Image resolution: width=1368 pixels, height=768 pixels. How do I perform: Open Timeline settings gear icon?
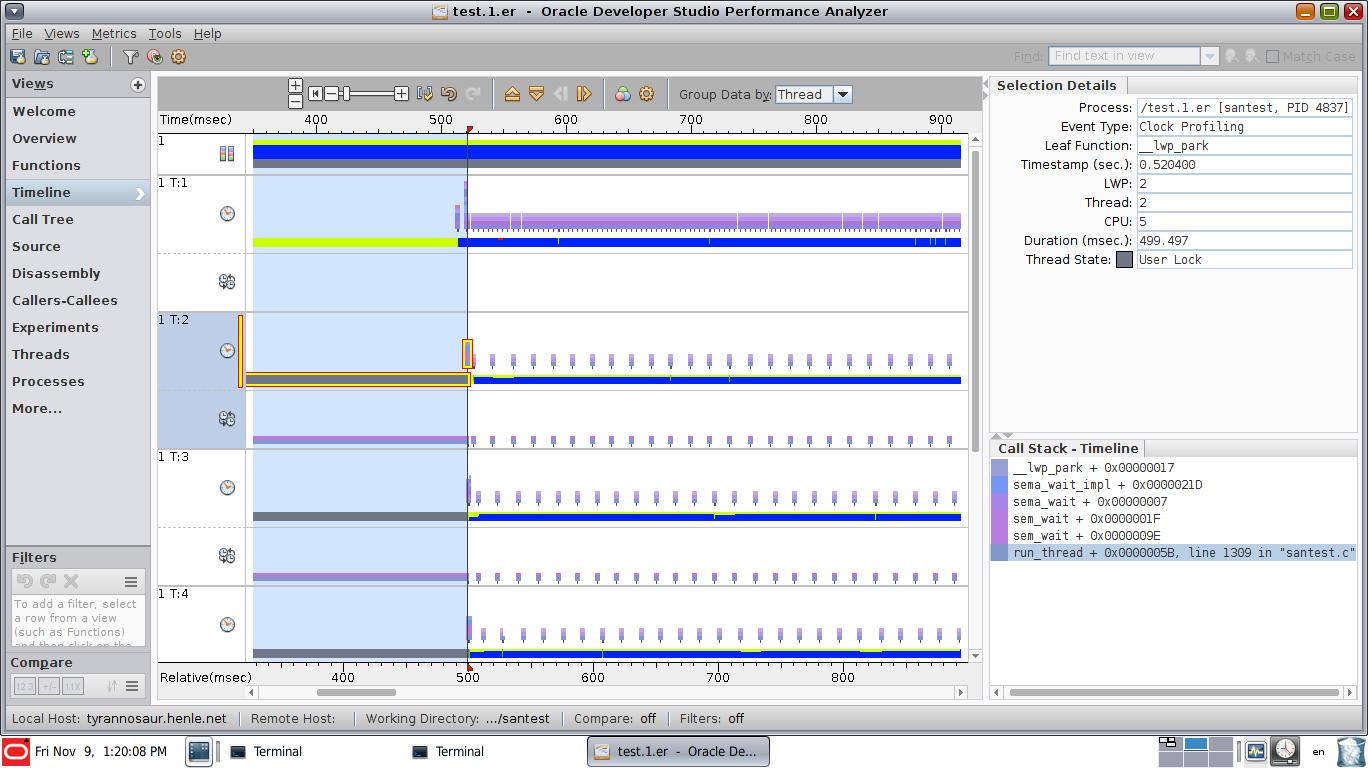point(646,94)
